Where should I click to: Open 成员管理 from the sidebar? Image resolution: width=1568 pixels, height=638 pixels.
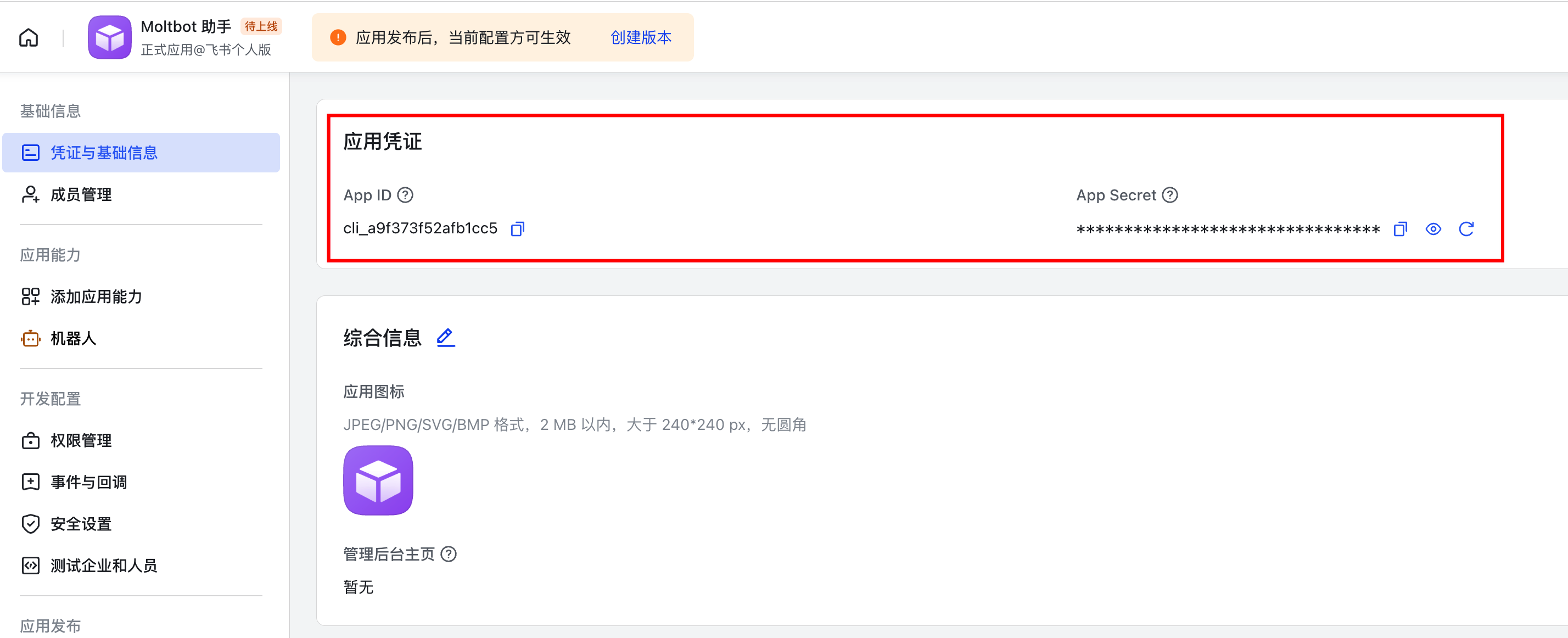pos(80,194)
